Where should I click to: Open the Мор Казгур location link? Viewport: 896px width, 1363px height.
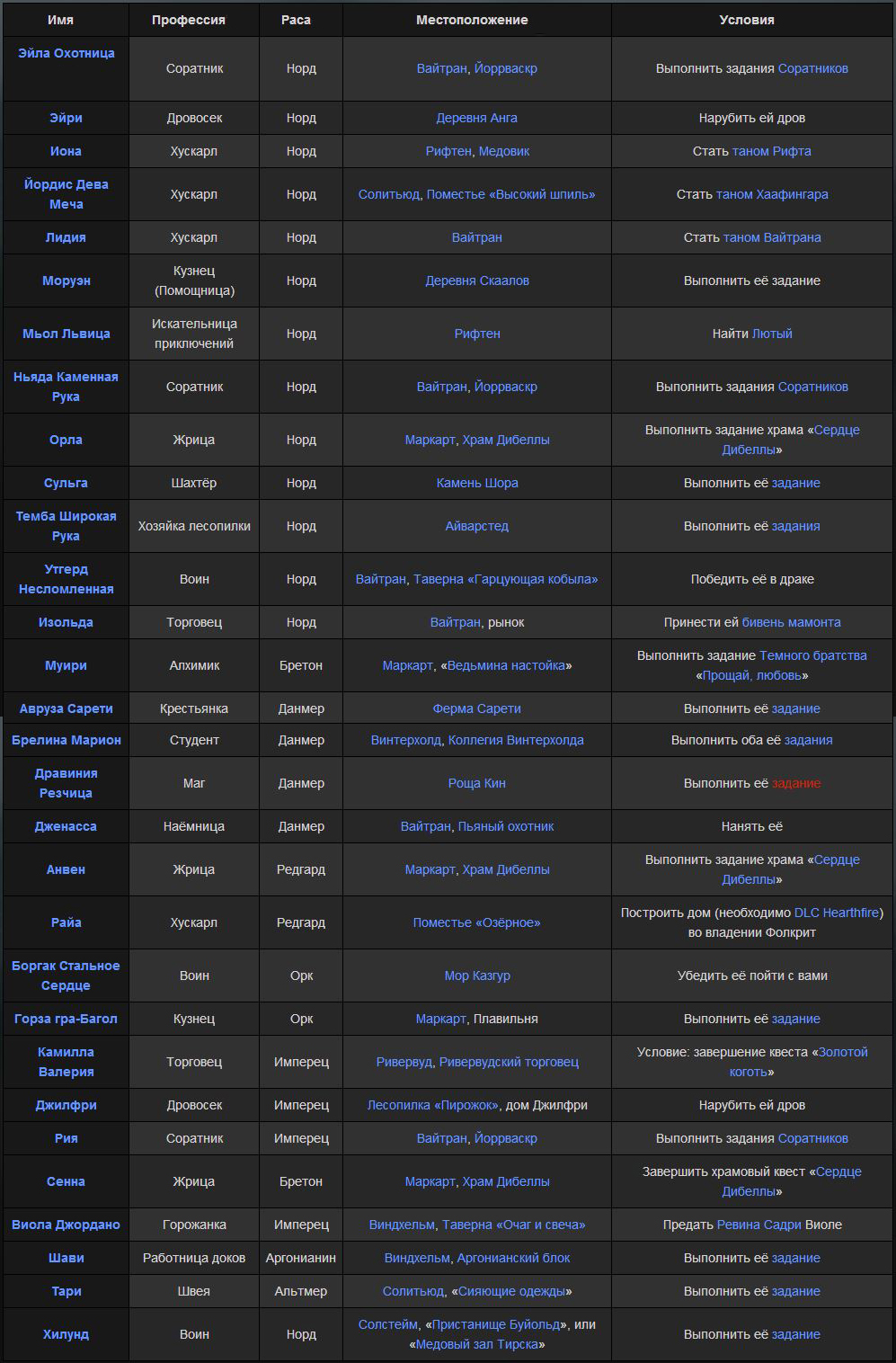476,975
